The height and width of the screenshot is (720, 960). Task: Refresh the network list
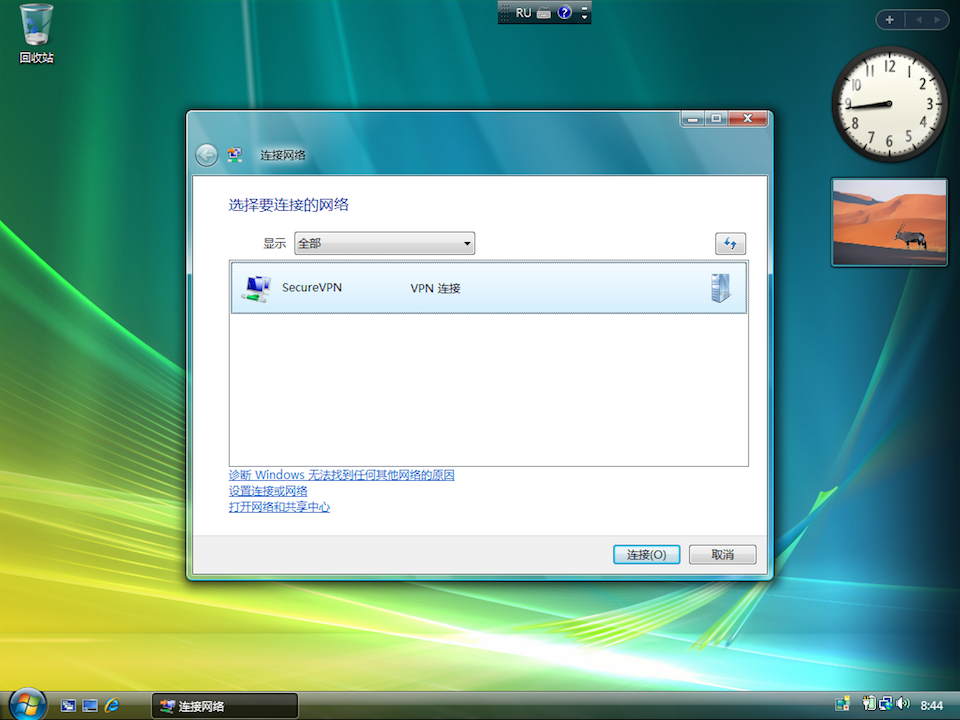pyautogui.click(x=730, y=243)
